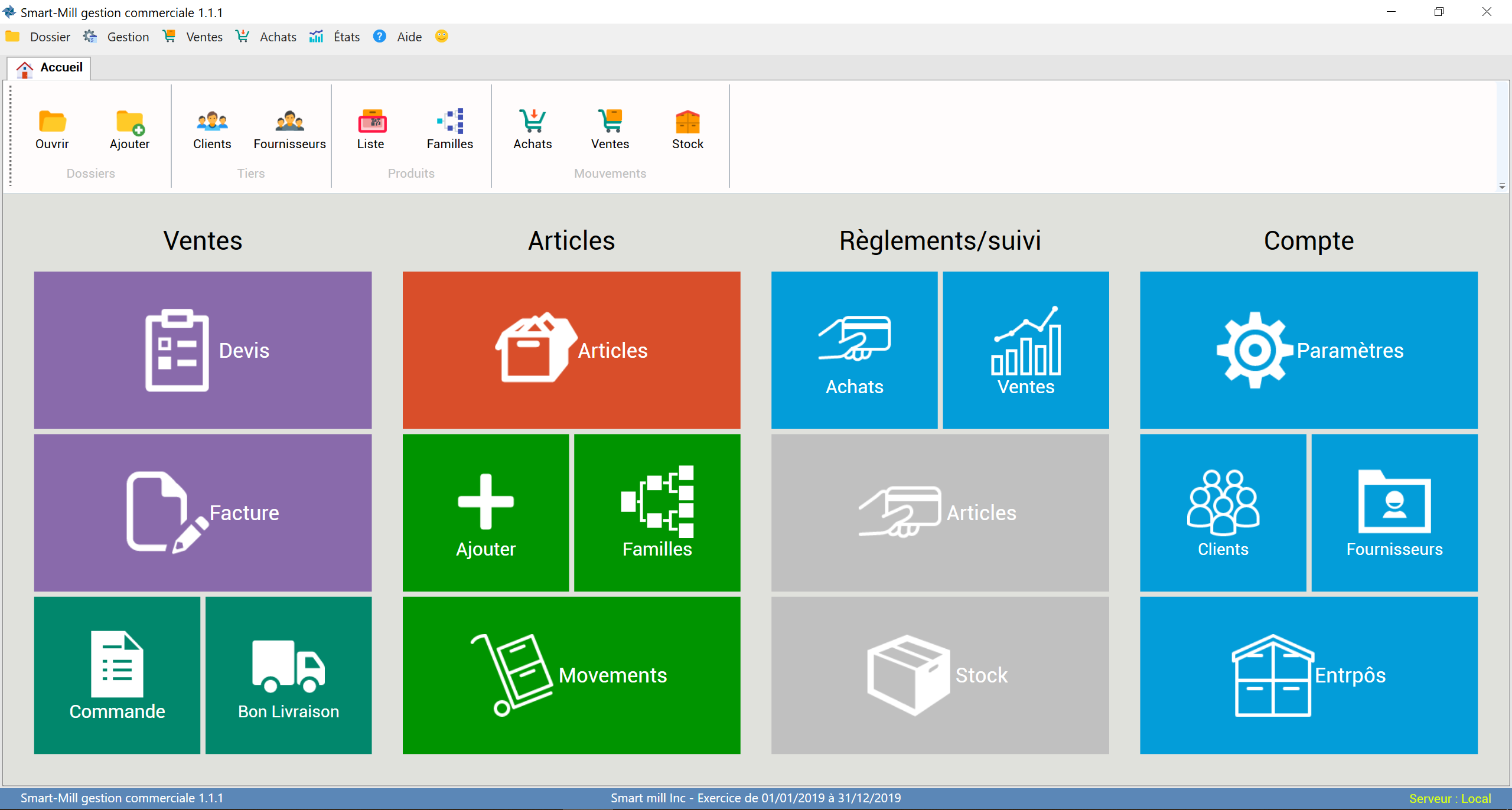The height and width of the screenshot is (810, 1512).
Task: Click the Dossiers group label in toolbar
Action: pyautogui.click(x=90, y=174)
